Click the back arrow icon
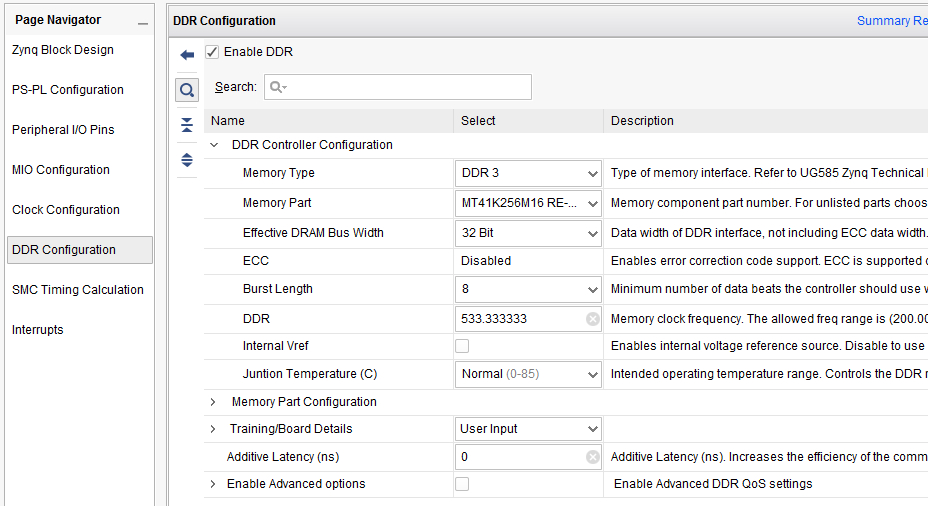The image size is (928, 506). point(187,55)
